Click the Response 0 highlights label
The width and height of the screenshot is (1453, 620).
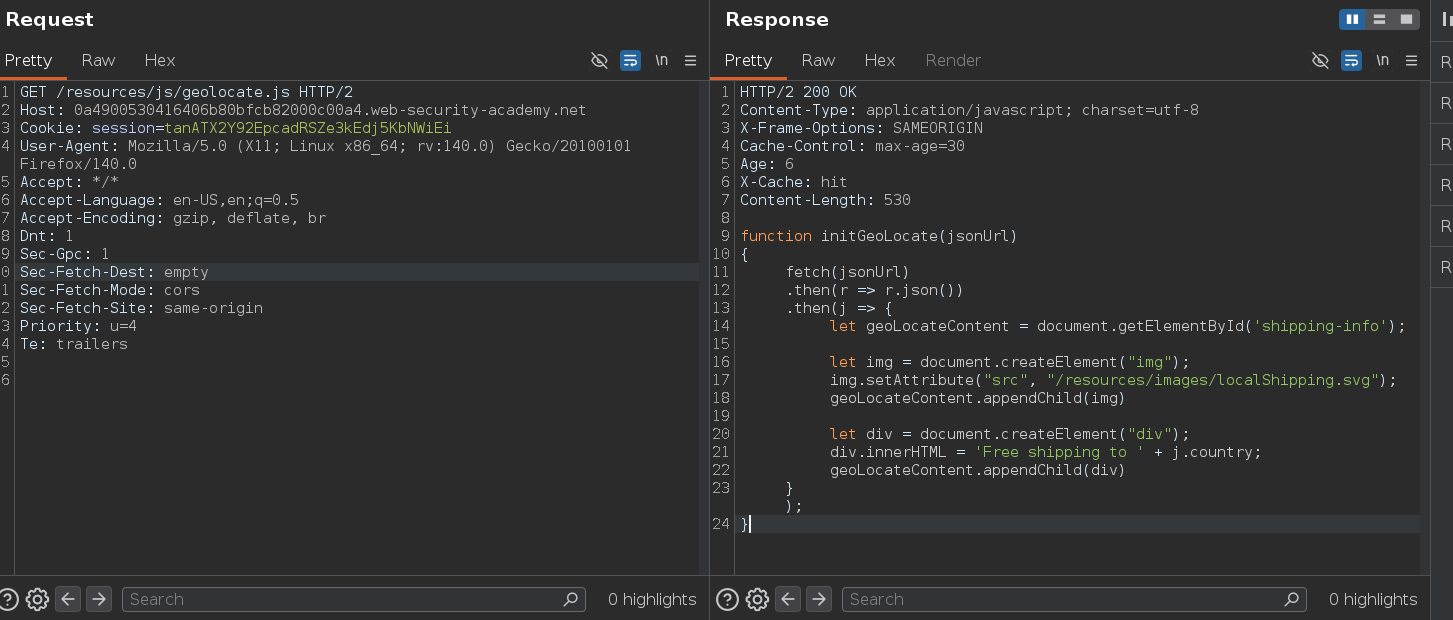point(1373,599)
